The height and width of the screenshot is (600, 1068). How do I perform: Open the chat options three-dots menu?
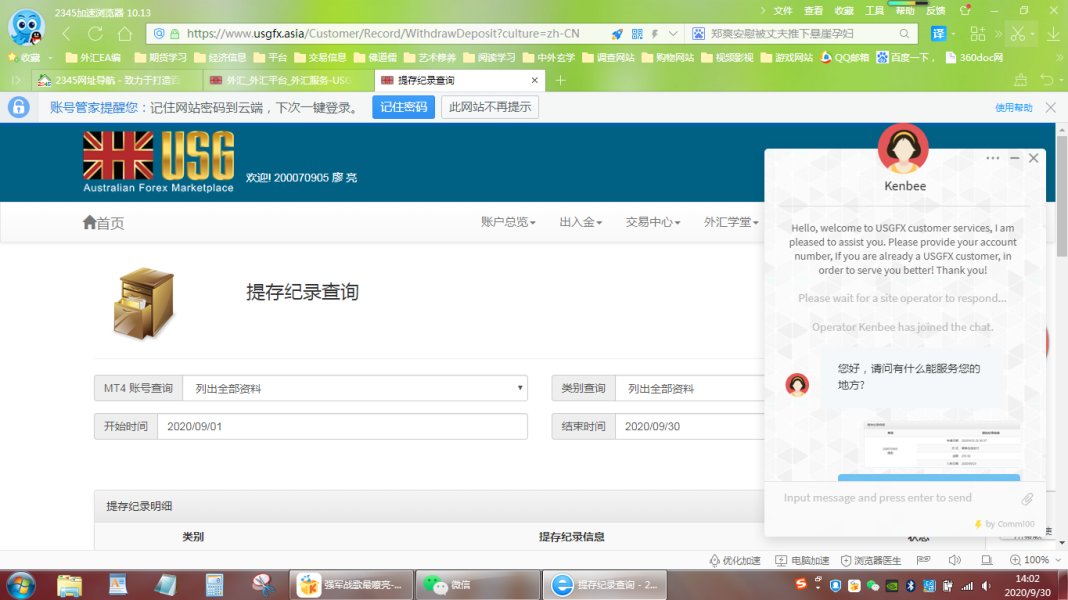click(x=992, y=158)
